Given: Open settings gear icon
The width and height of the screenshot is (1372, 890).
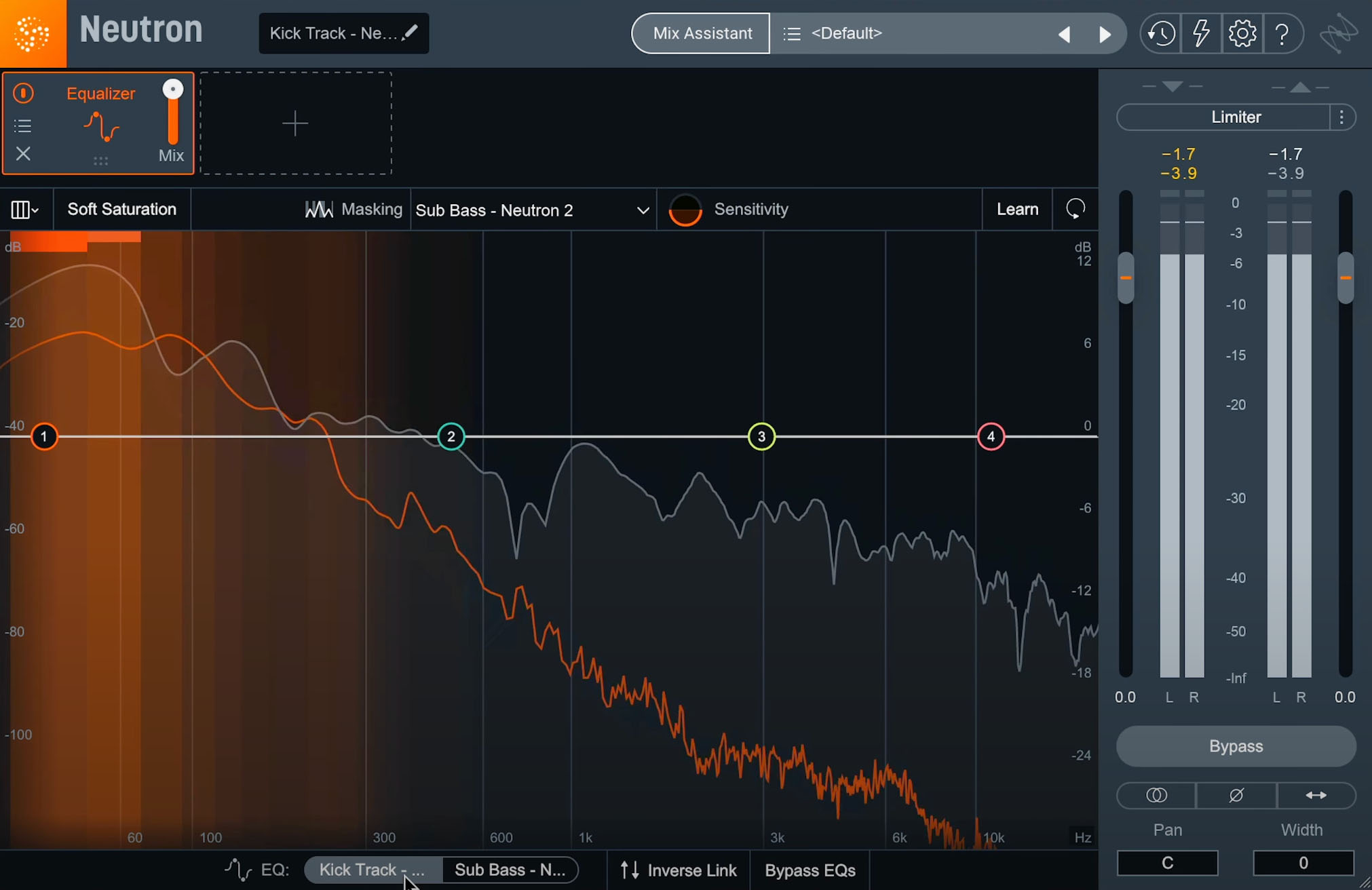Looking at the screenshot, I should click(x=1242, y=33).
